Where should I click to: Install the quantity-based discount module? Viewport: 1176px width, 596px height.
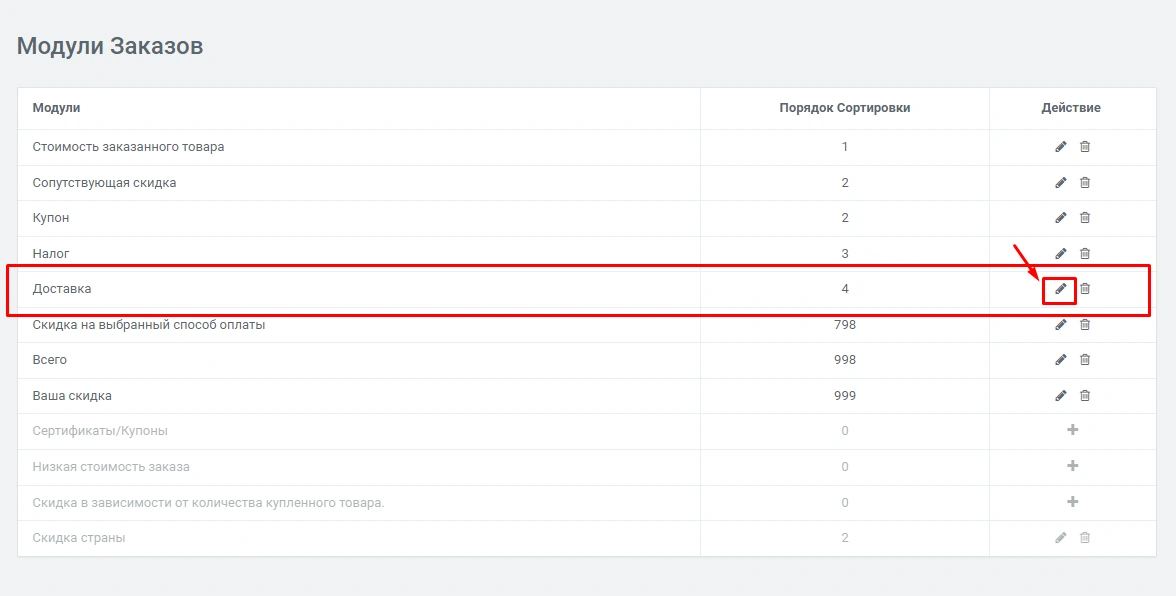(1073, 502)
